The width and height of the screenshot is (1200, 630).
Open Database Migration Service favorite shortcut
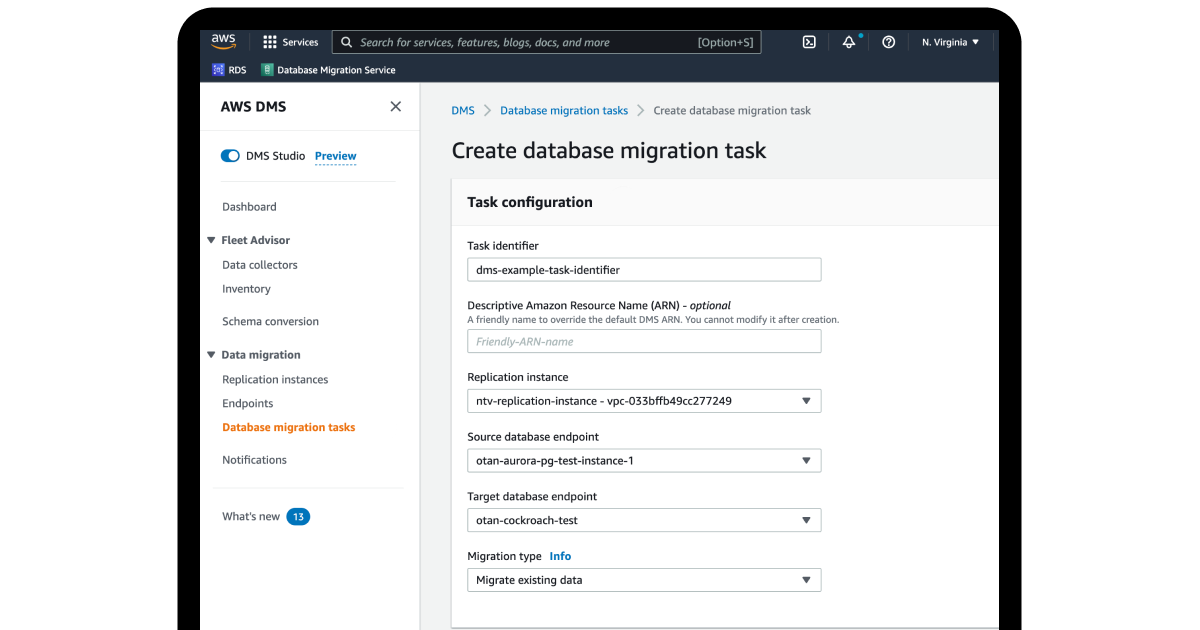(x=330, y=69)
